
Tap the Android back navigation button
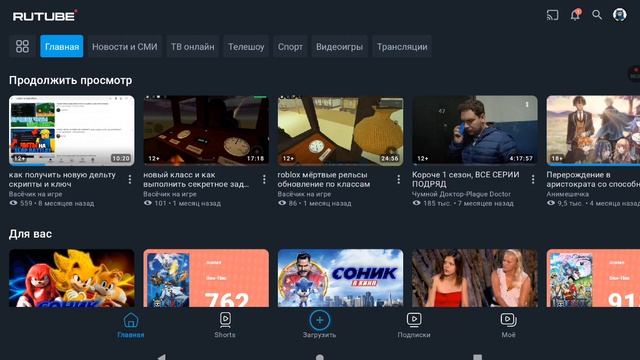coord(162,358)
